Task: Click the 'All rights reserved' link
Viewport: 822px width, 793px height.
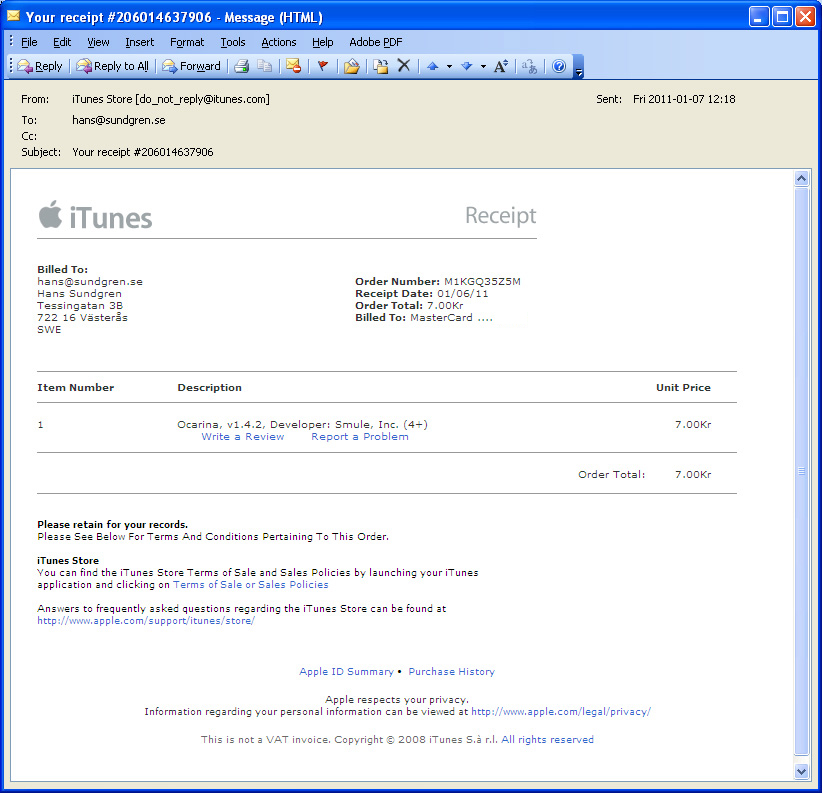Action: (547, 740)
